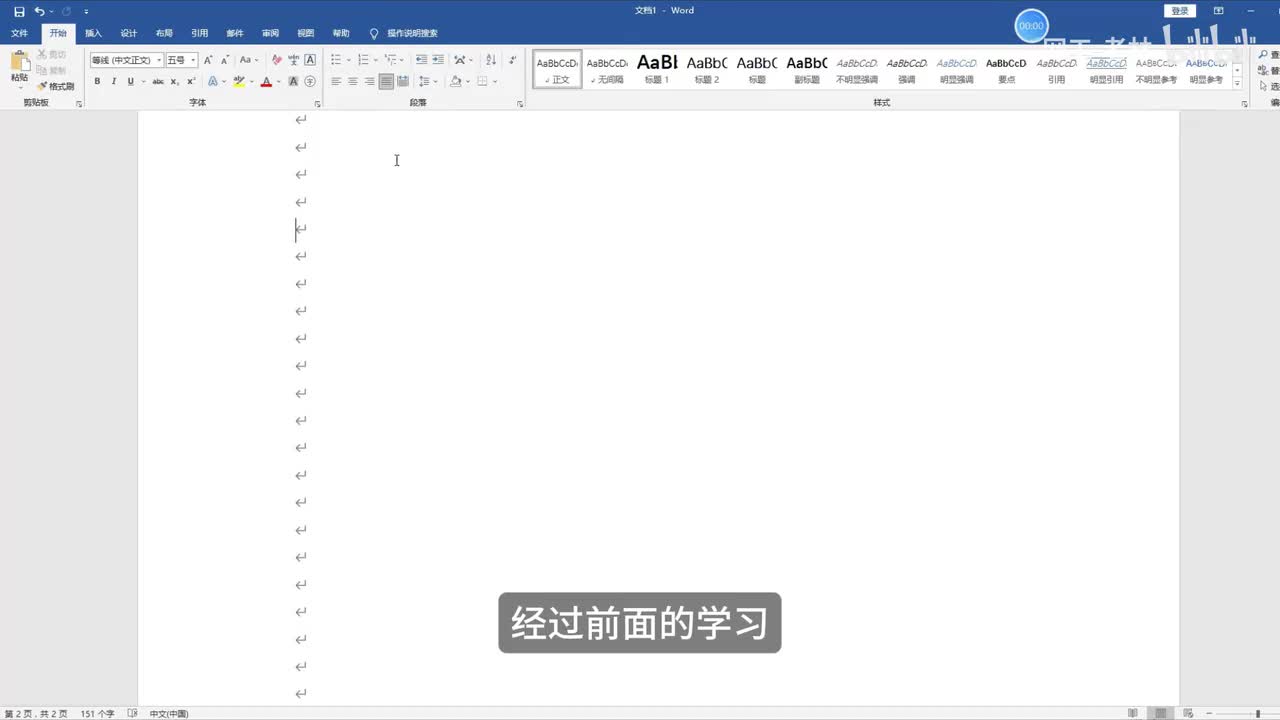Screen dimensions: 1280x720
Task: Expand the numbering list dropdown arrow
Action: (376, 60)
